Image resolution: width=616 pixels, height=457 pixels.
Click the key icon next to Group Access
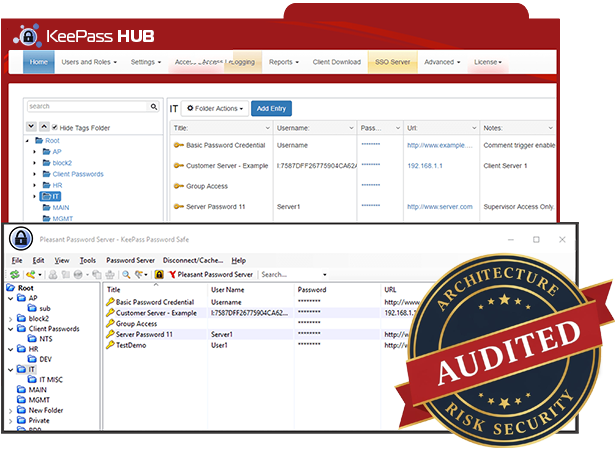111,323
